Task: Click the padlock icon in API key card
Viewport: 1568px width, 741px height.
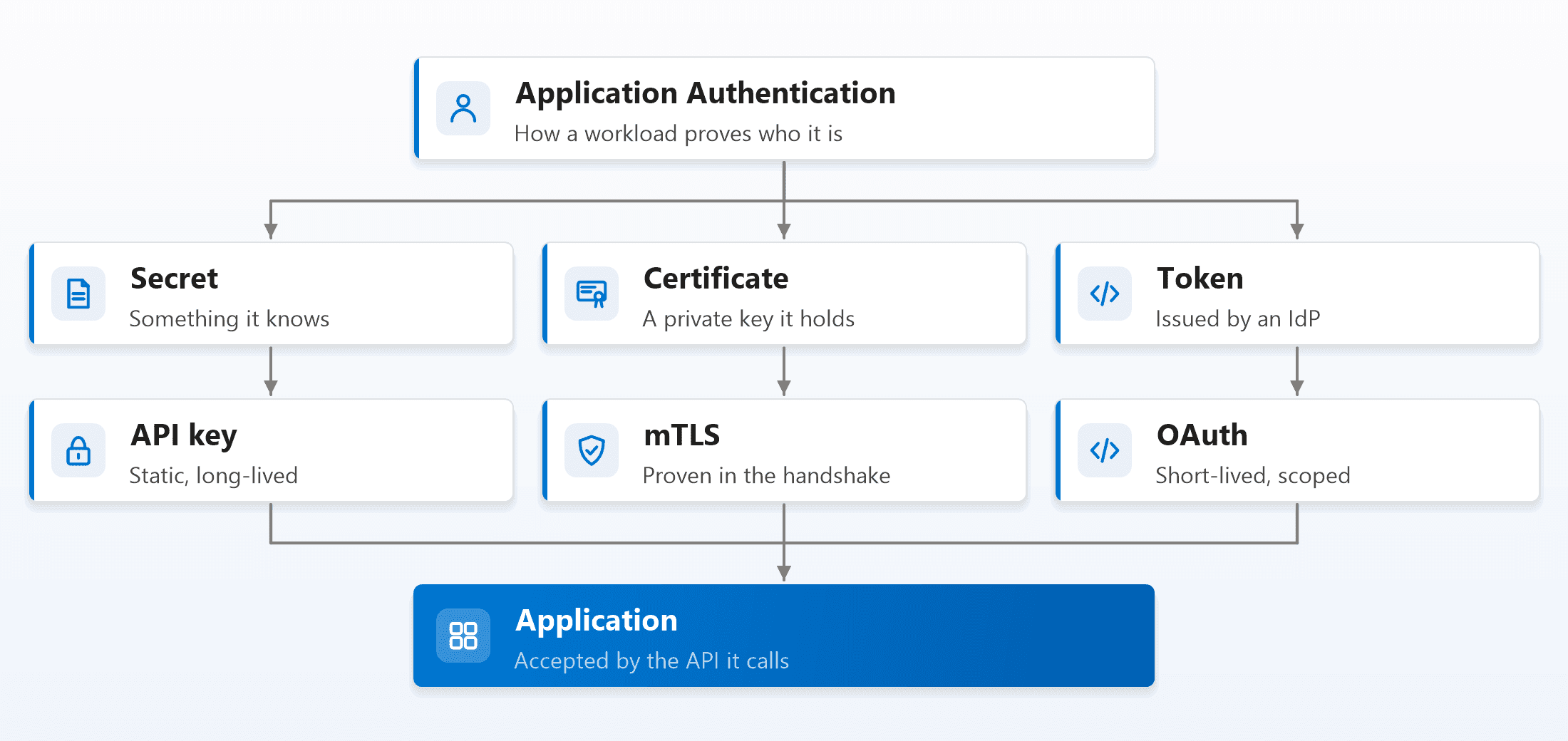Action: (x=78, y=450)
